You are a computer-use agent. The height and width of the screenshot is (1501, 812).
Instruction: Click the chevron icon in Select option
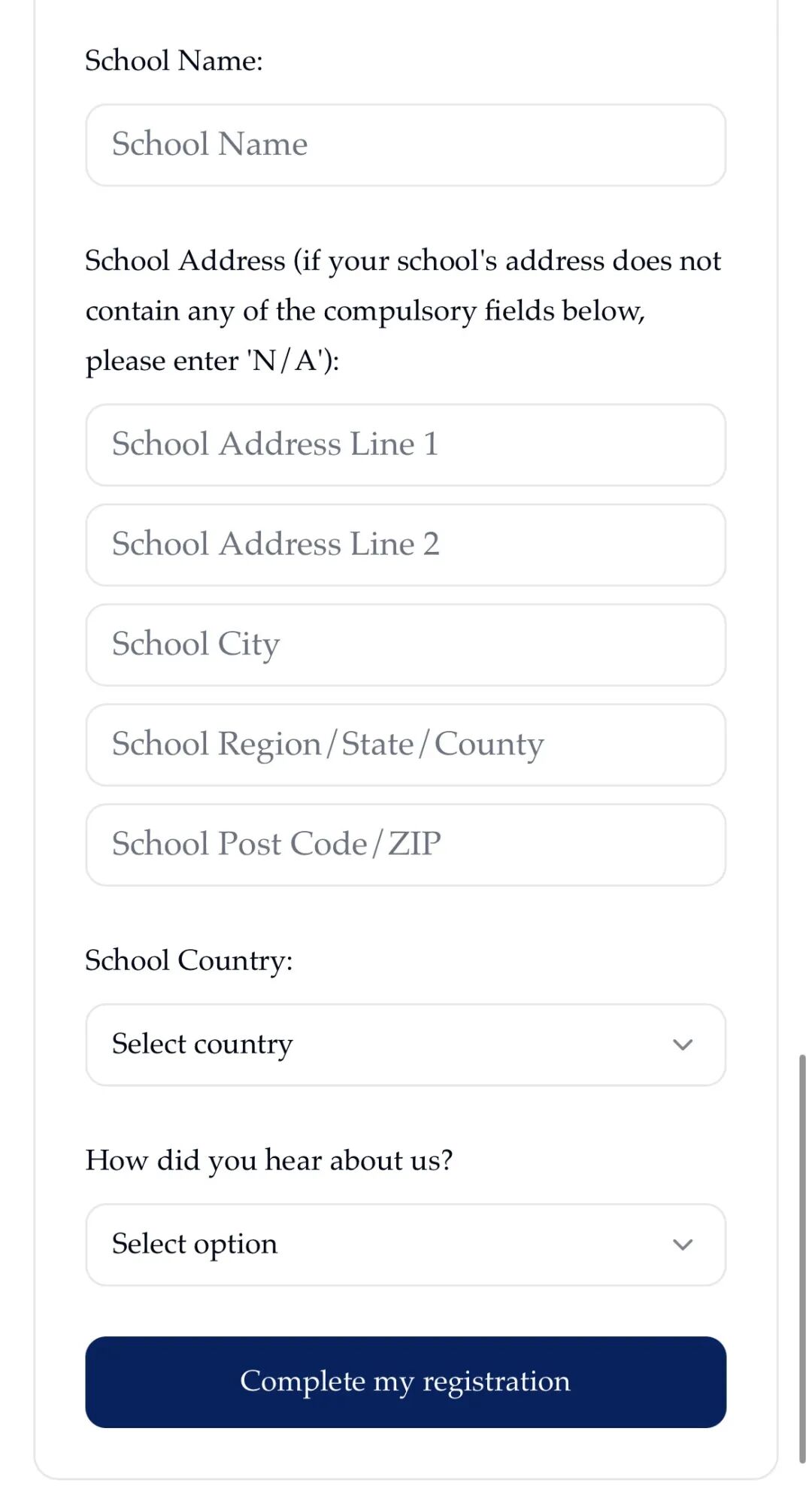click(682, 1245)
